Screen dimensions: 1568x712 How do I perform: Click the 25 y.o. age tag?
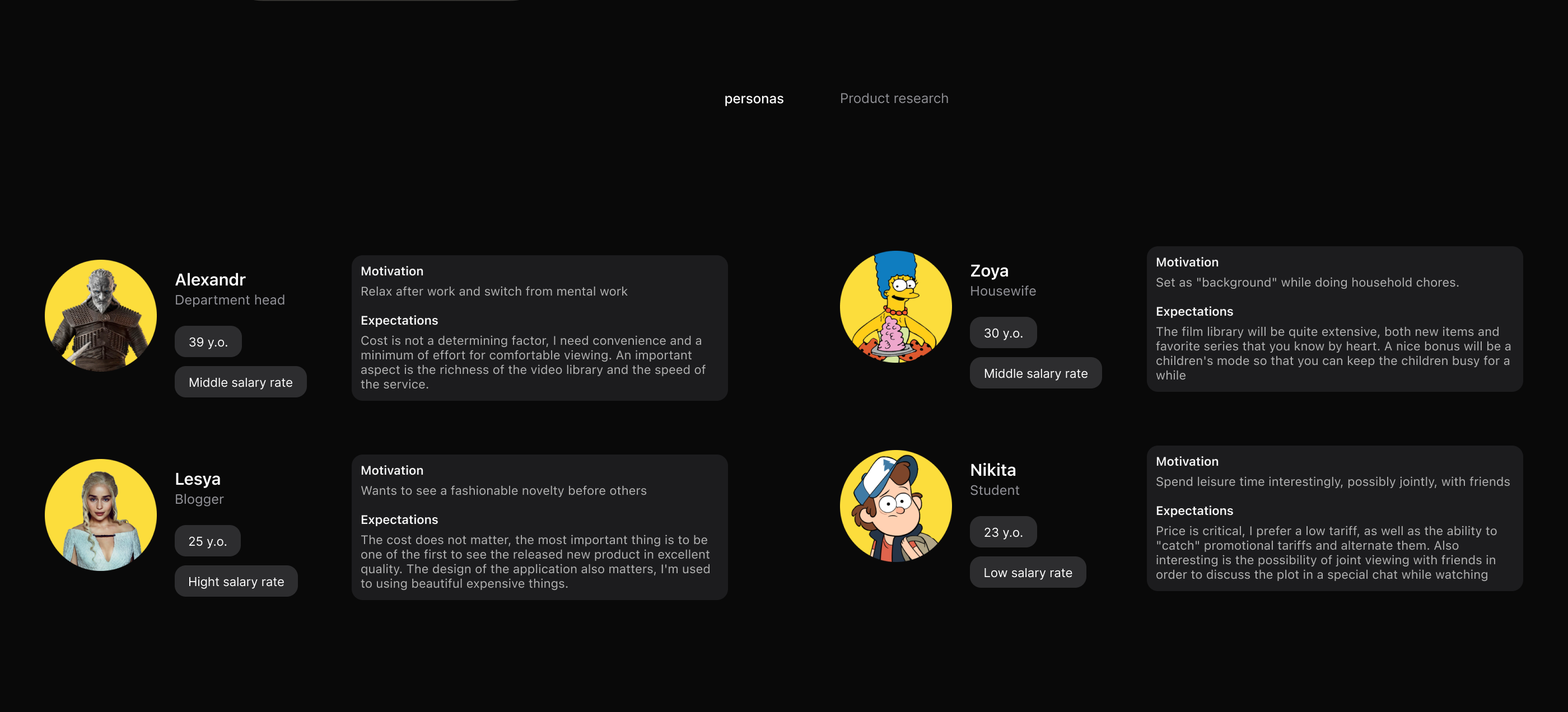208,541
